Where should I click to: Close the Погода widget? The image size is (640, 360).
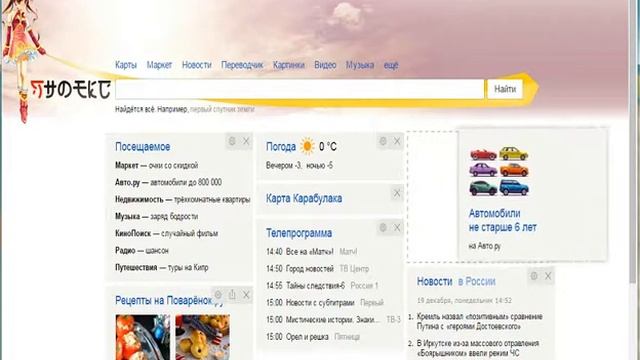[x=397, y=141]
